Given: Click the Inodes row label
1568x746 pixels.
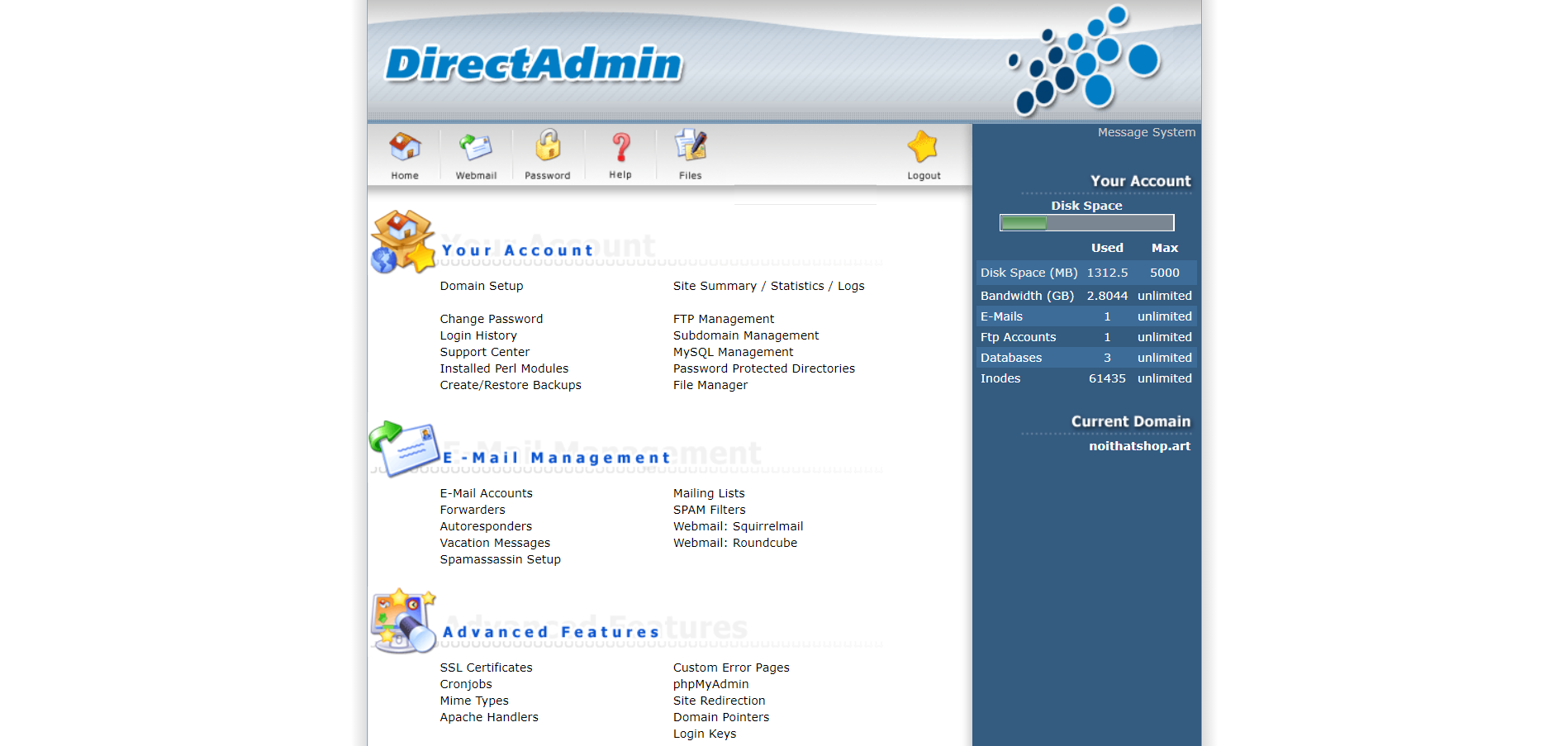Looking at the screenshot, I should point(1000,378).
